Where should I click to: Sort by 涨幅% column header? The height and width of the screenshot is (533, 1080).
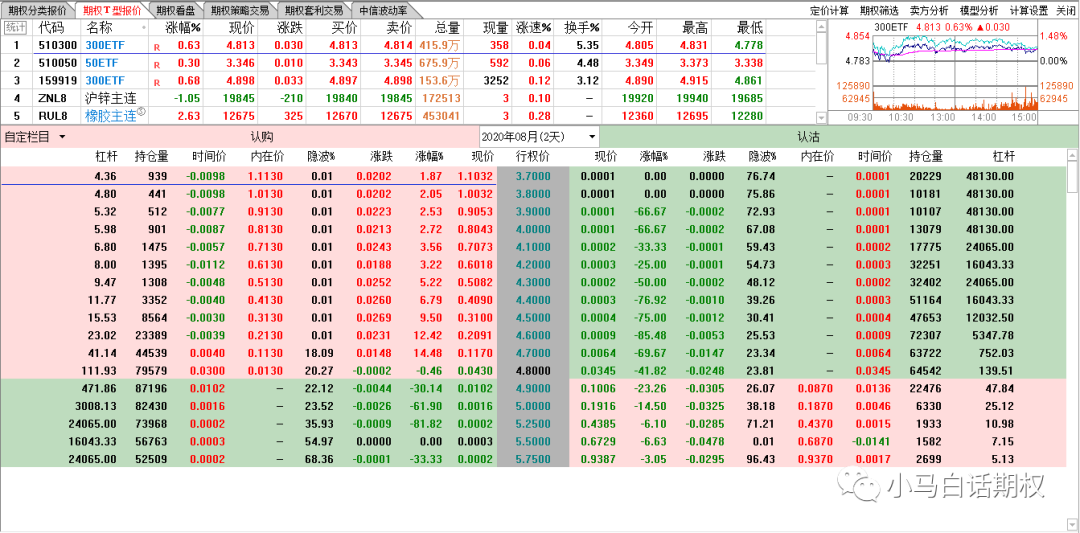pos(183,28)
